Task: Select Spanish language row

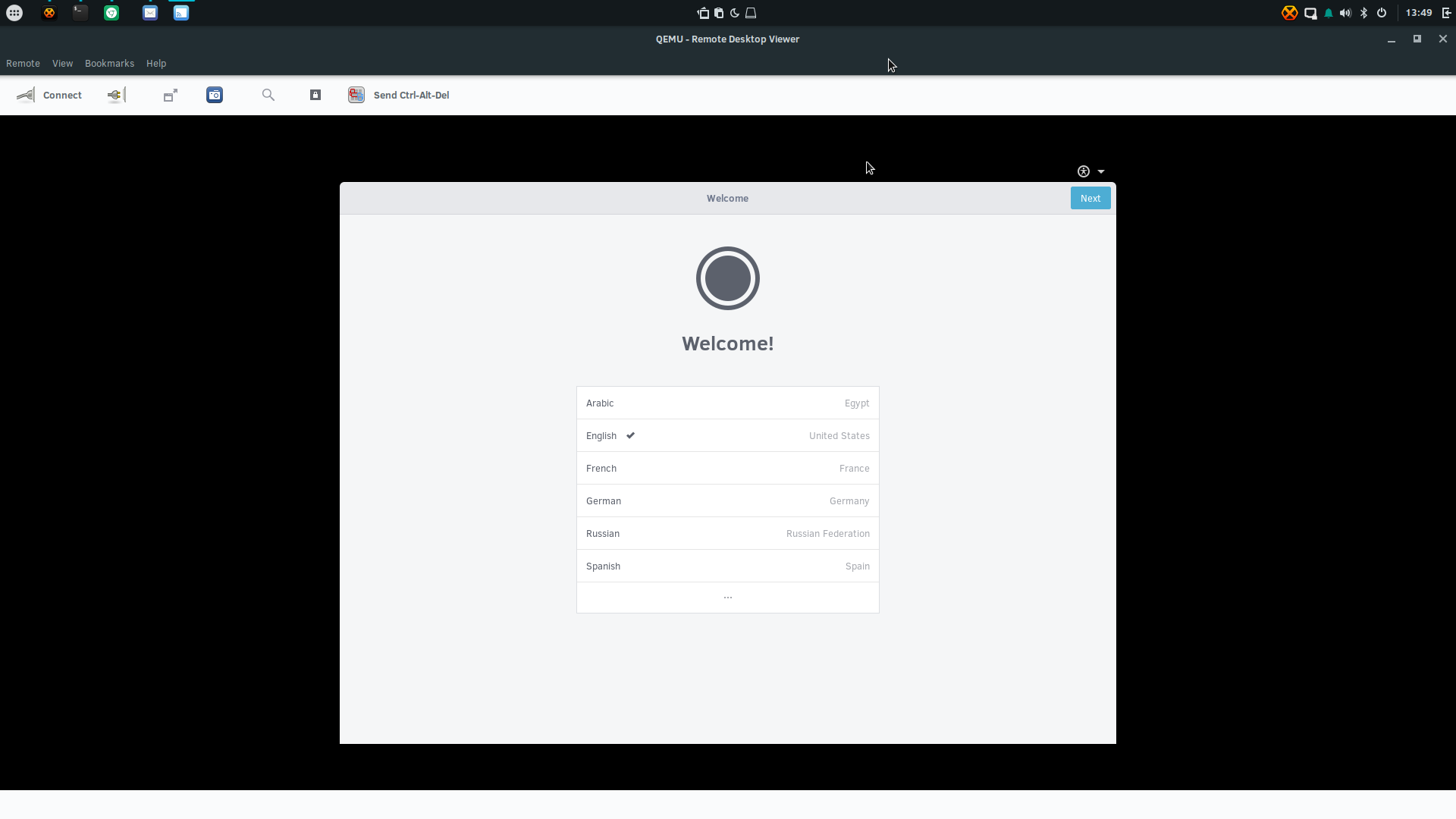Action: point(728,566)
